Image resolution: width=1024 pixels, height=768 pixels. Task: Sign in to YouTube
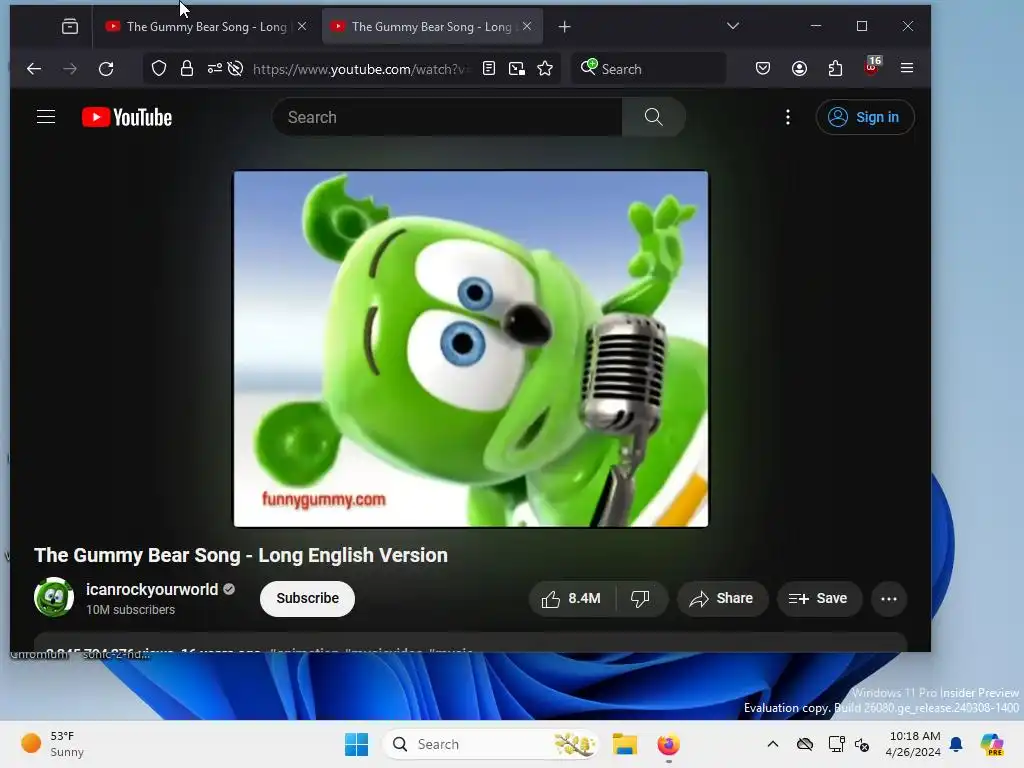pyautogui.click(x=865, y=117)
